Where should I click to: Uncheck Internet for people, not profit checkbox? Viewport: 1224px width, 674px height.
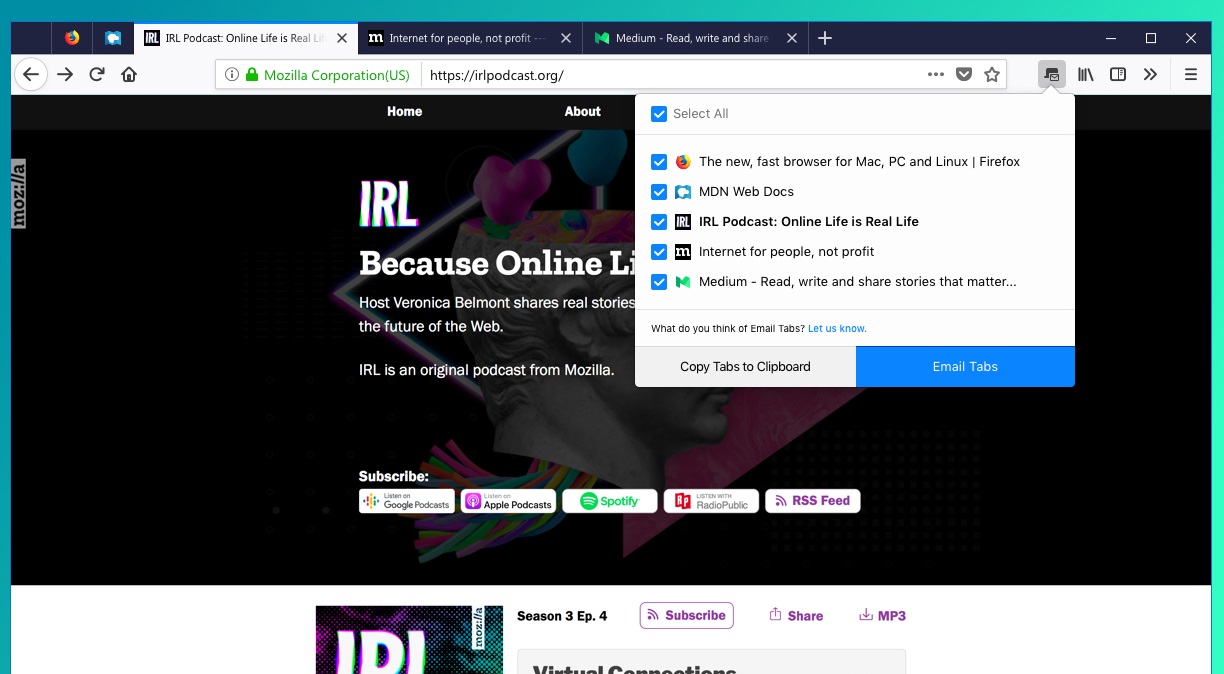point(659,252)
